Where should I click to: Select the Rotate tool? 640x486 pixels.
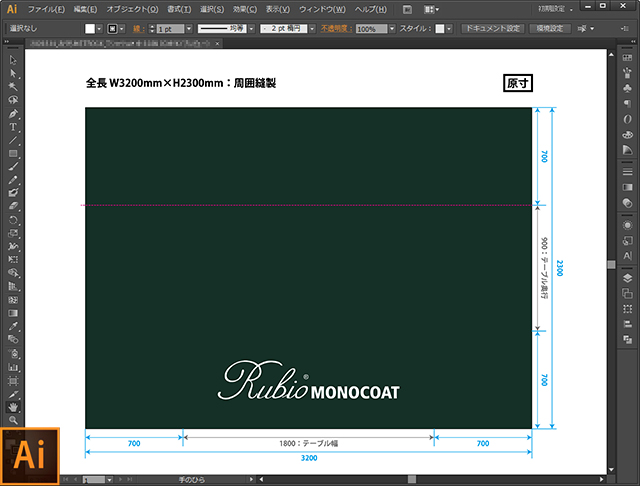13,219
